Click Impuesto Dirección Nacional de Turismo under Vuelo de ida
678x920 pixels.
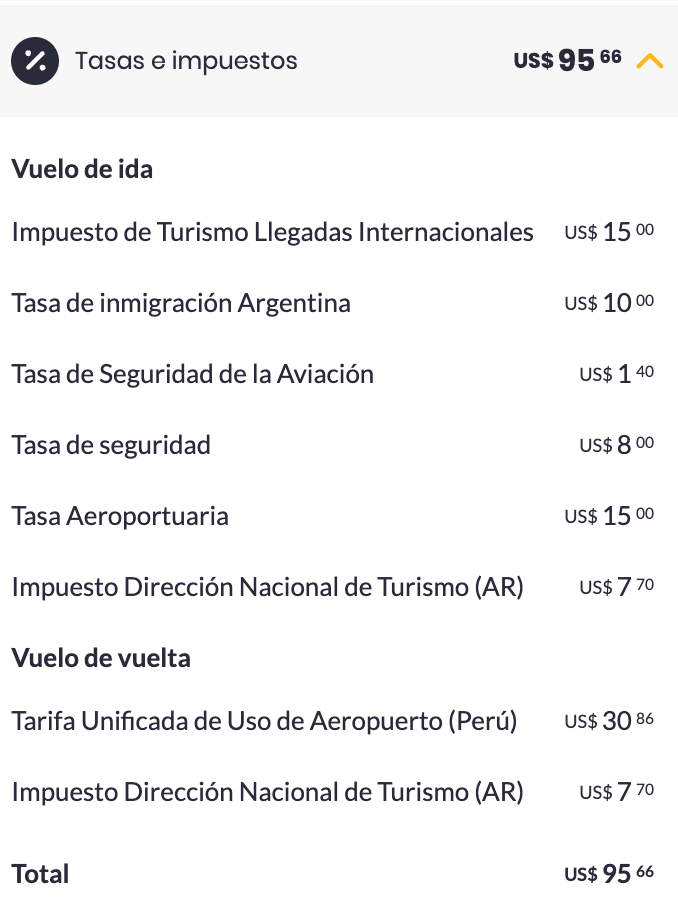click(x=267, y=587)
